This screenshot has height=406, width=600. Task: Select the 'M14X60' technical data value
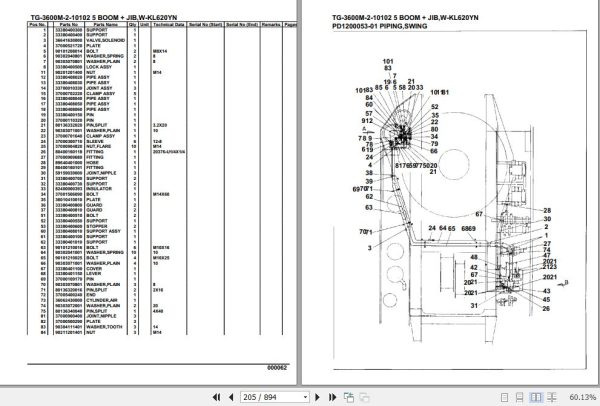(161, 194)
